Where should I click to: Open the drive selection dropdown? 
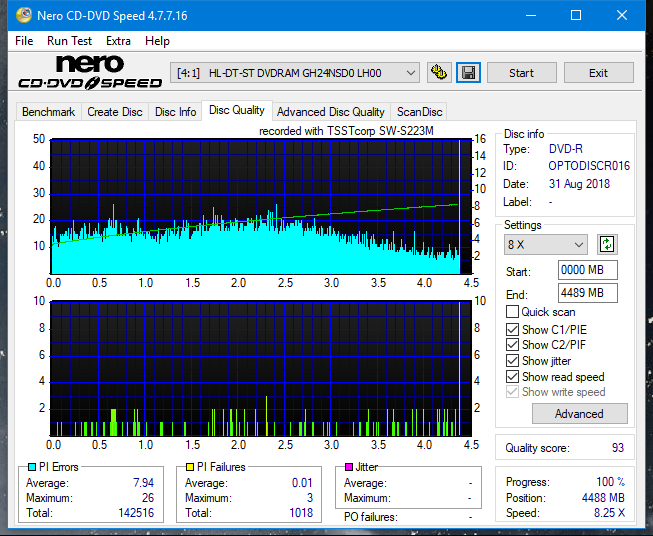(295, 73)
